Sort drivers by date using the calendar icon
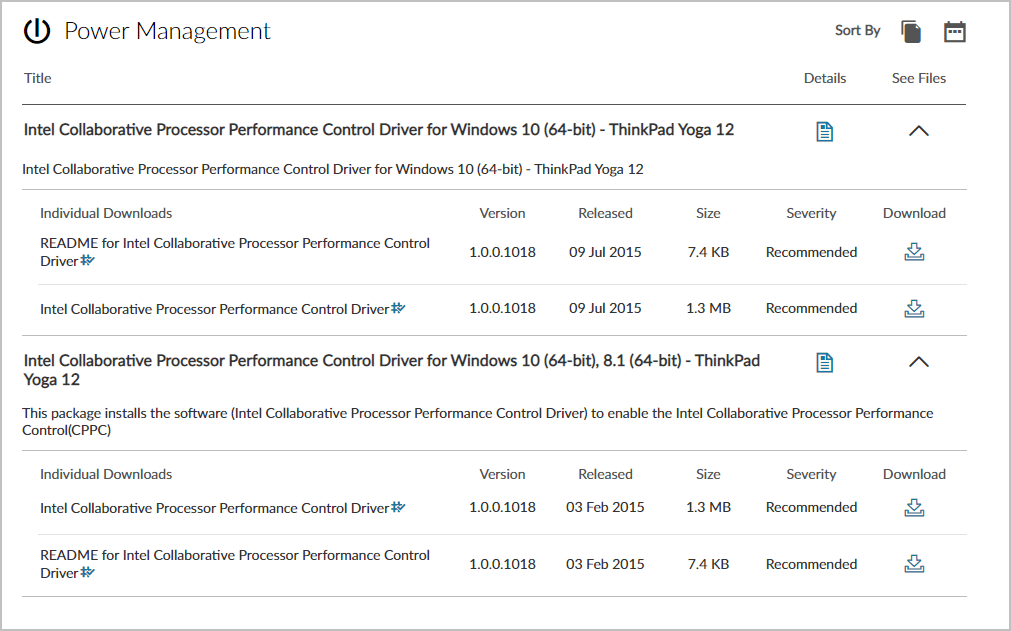1011x631 pixels. point(954,31)
